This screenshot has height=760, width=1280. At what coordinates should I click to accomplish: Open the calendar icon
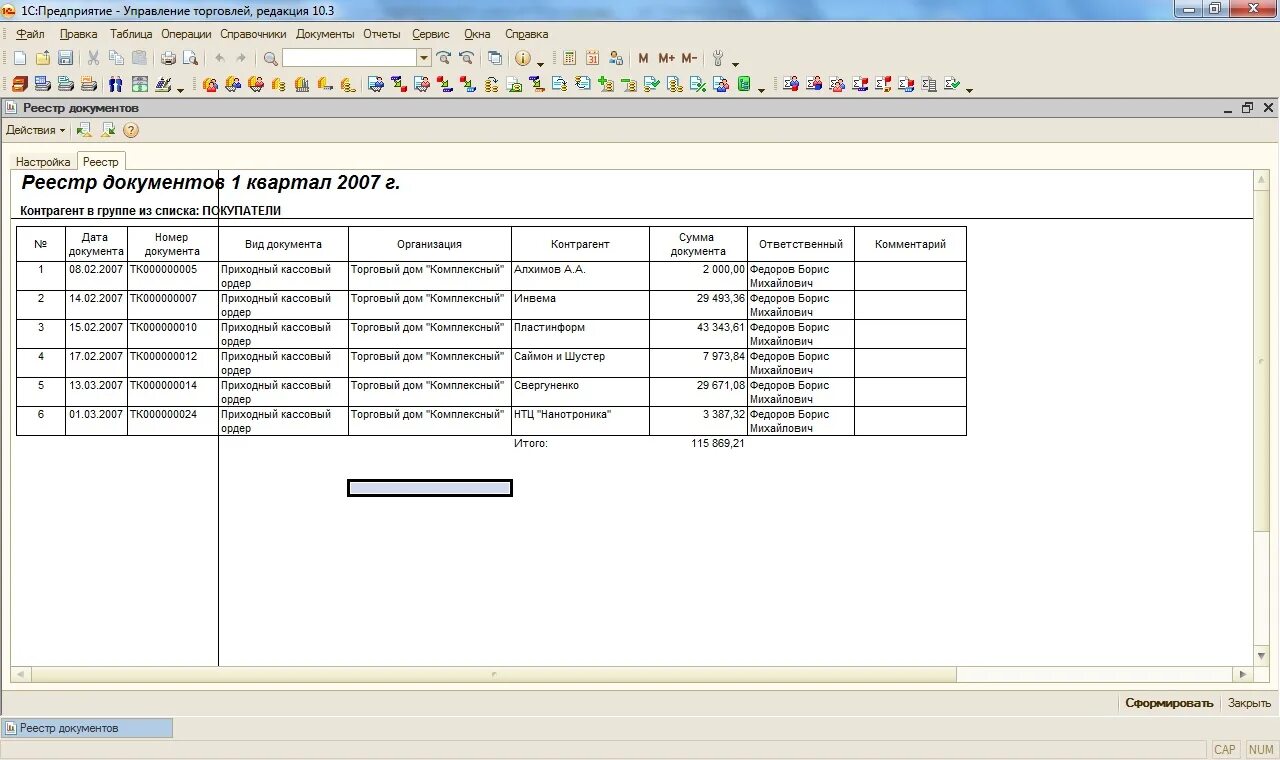(x=593, y=59)
